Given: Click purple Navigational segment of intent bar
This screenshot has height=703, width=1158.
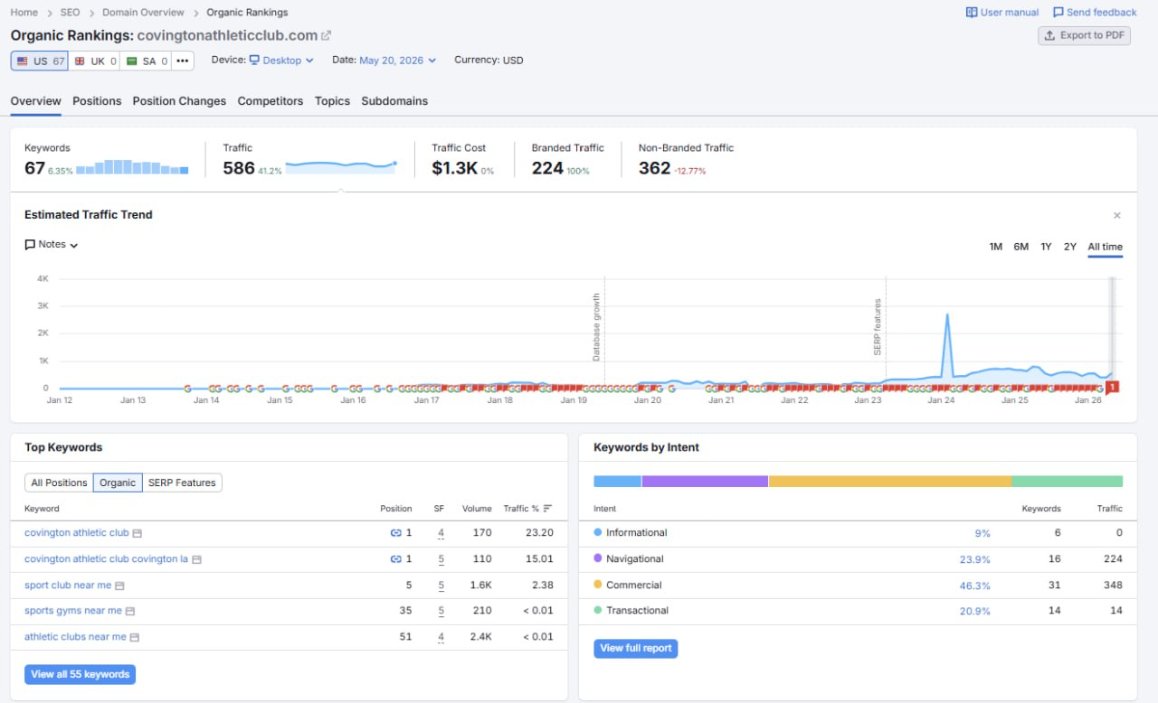Looking at the screenshot, I should tap(705, 481).
